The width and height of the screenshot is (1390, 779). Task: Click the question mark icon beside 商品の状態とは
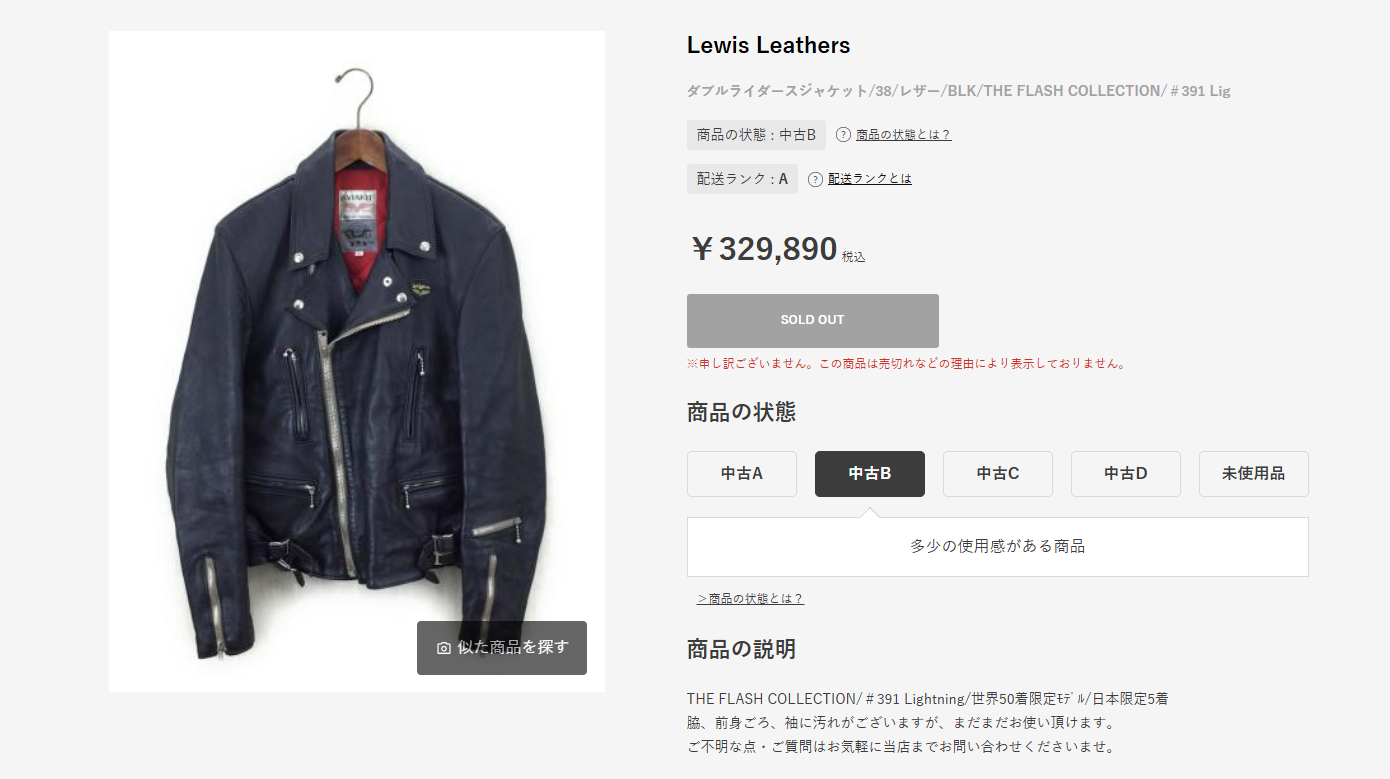pos(843,135)
